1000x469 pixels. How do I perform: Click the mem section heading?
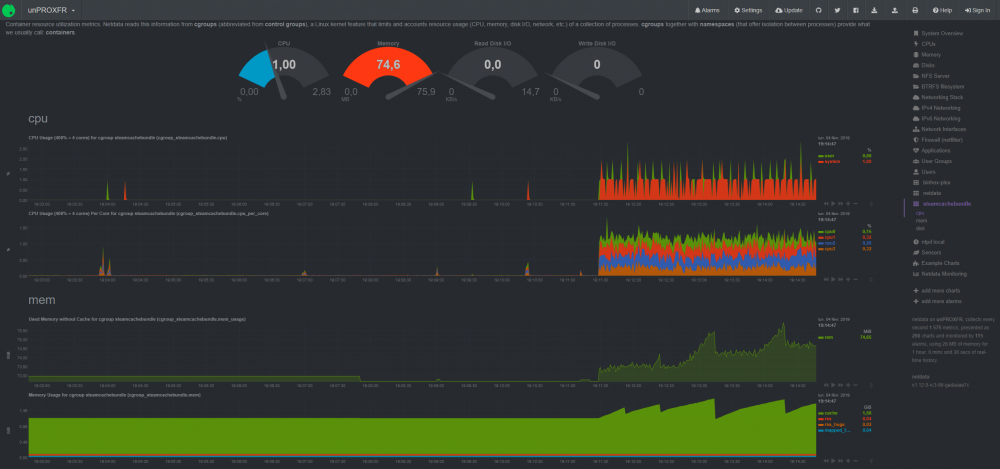(x=40, y=300)
